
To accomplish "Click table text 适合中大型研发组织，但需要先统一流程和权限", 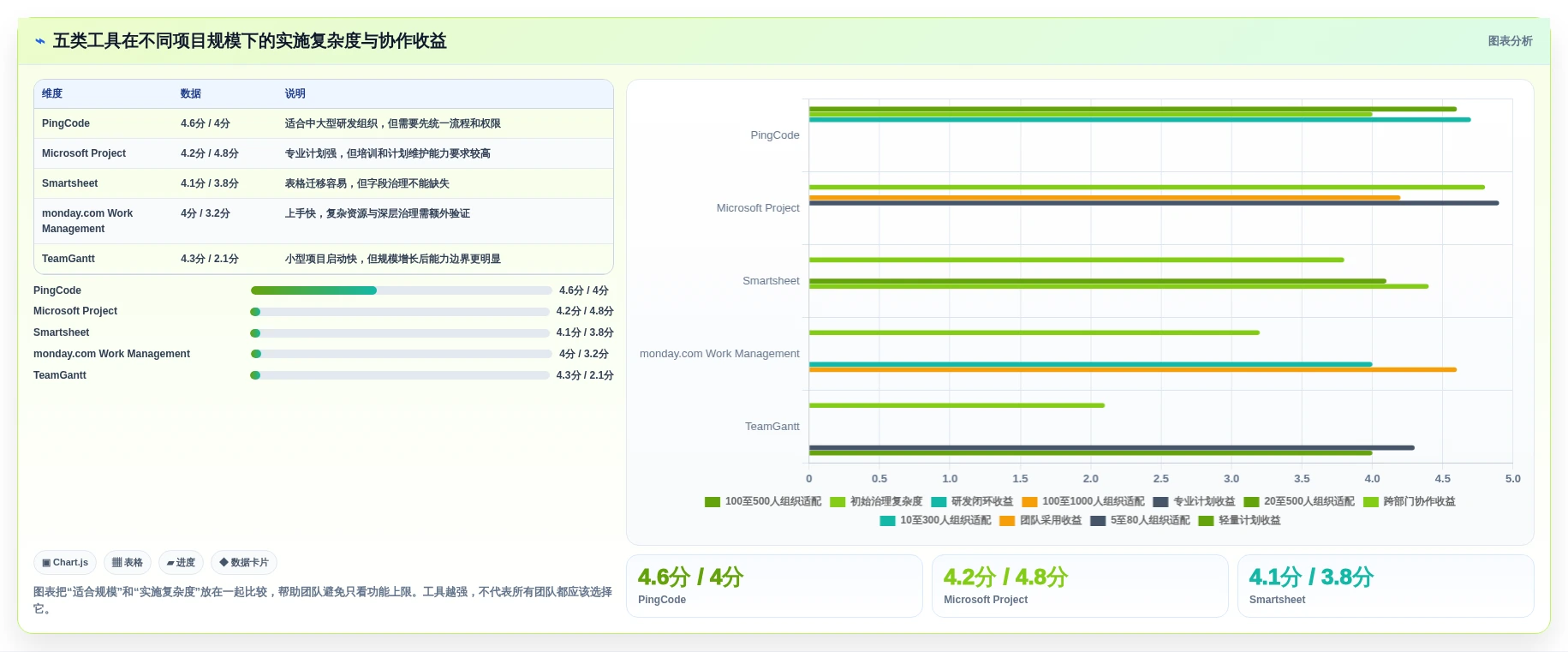I will 393,123.
